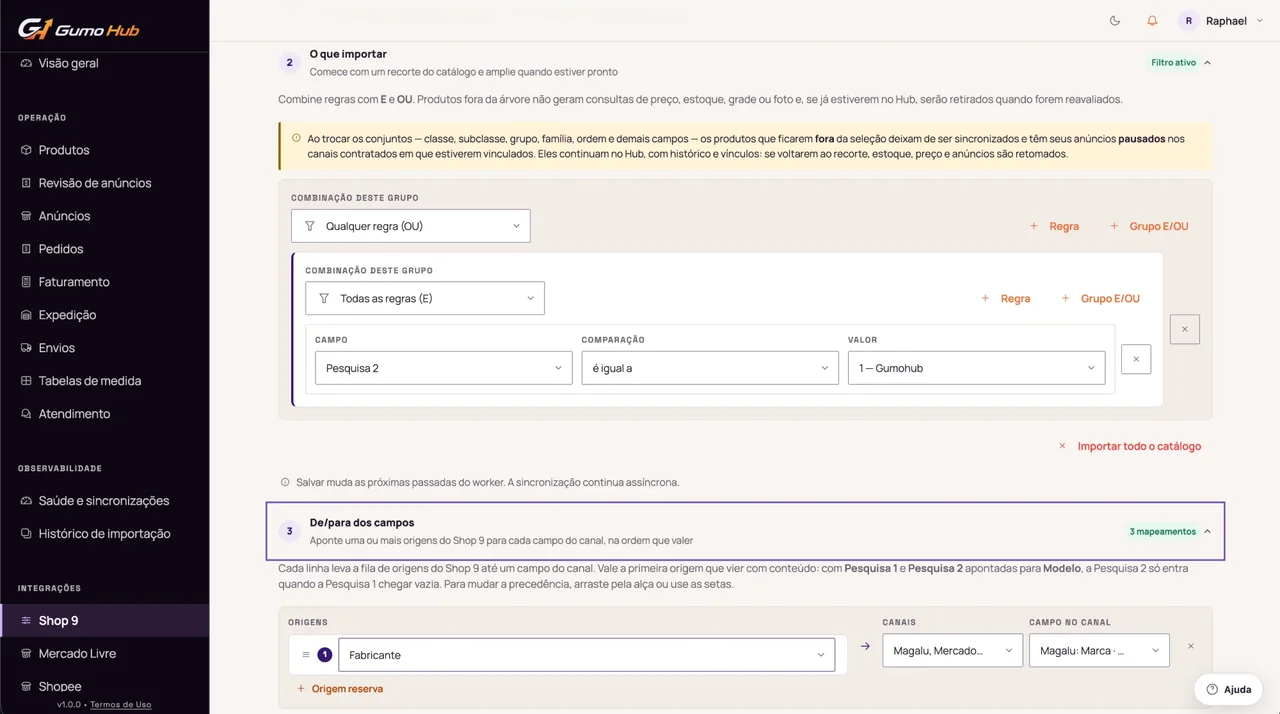1280x714 pixels.
Task: Add Grupo E/OU to inner group
Action: click(1100, 298)
